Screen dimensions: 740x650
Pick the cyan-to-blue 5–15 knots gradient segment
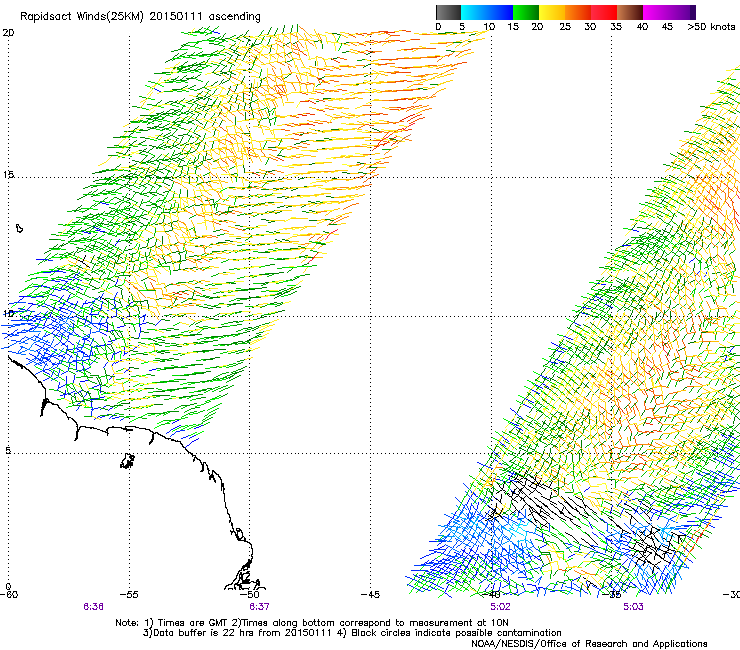pos(487,12)
